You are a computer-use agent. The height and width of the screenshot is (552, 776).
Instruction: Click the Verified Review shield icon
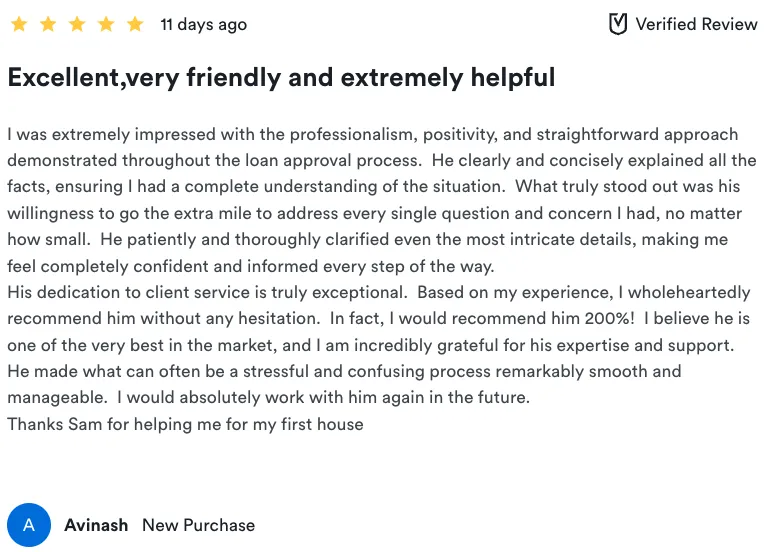pyautogui.click(x=618, y=24)
